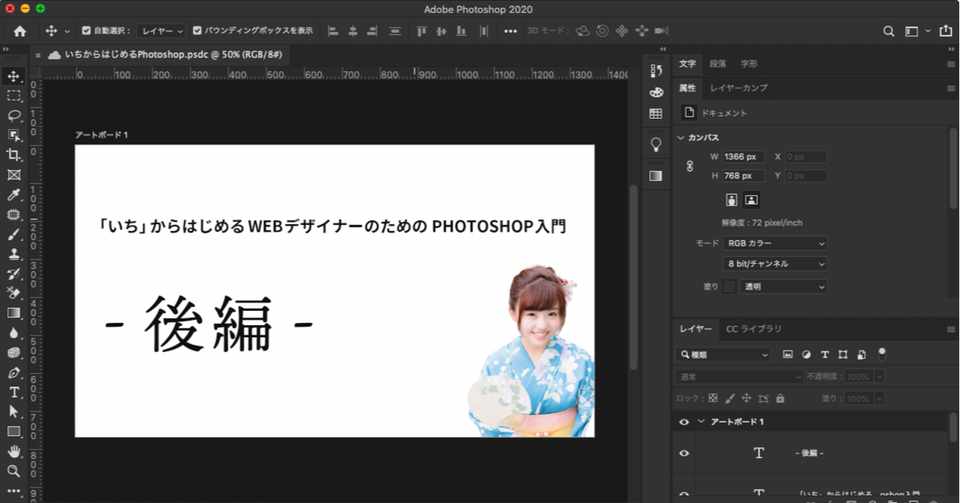Select the Path Selection tool
The width and height of the screenshot is (960, 503).
point(13,412)
